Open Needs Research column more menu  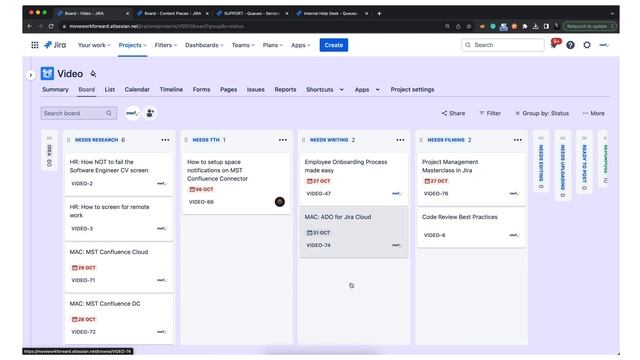[x=165, y=140]
